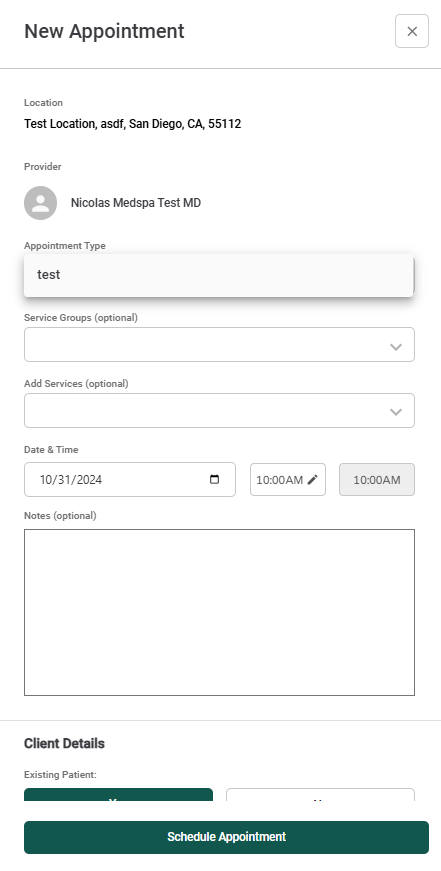Click into the Notes text area
Screen dimensions: 441x871
click(x=219, y=612)
